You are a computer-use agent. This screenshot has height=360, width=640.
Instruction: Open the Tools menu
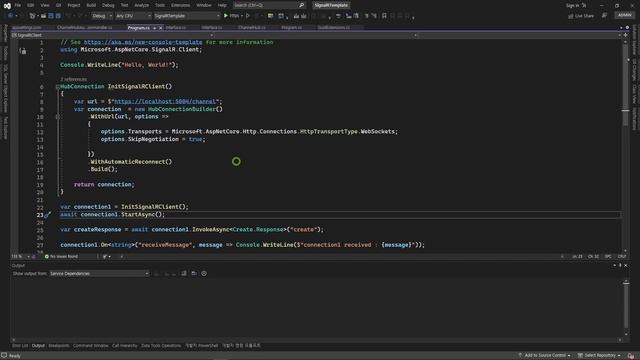click(160, 5)
